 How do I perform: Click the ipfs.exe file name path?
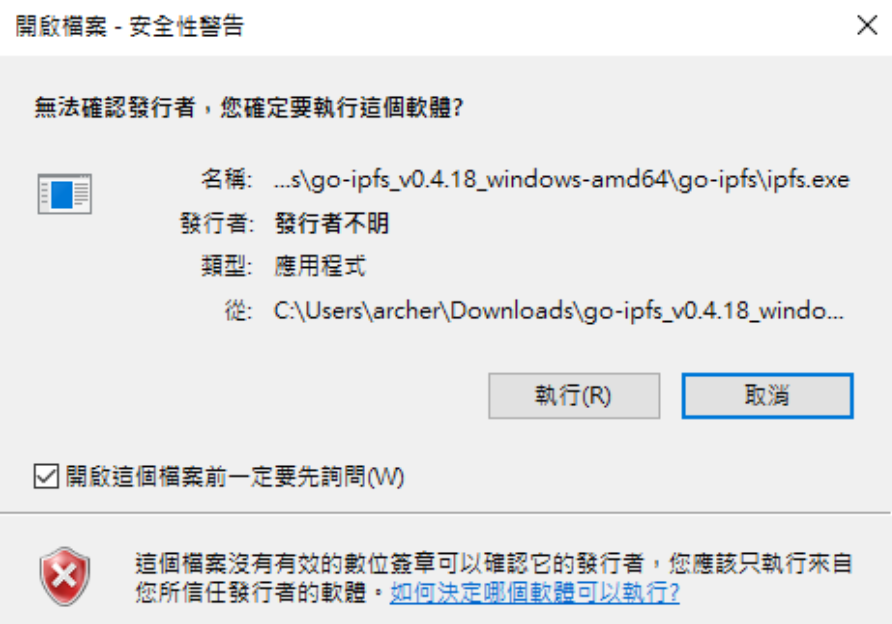pos(561,180)
